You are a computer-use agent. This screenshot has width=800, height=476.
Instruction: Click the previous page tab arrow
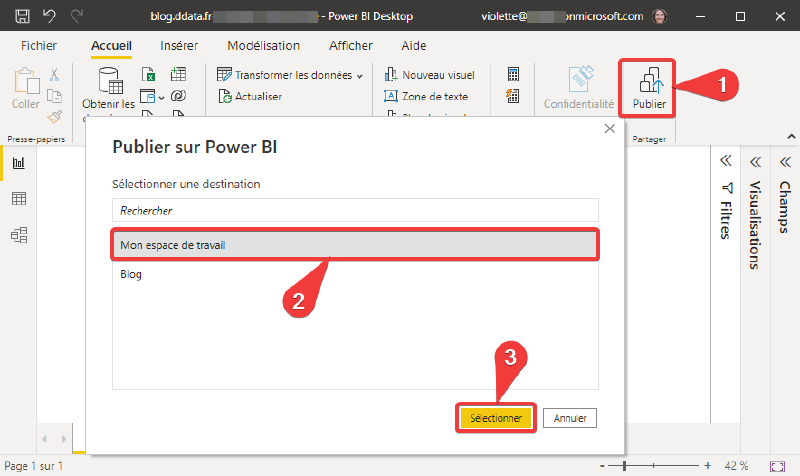tap(44, 439)
